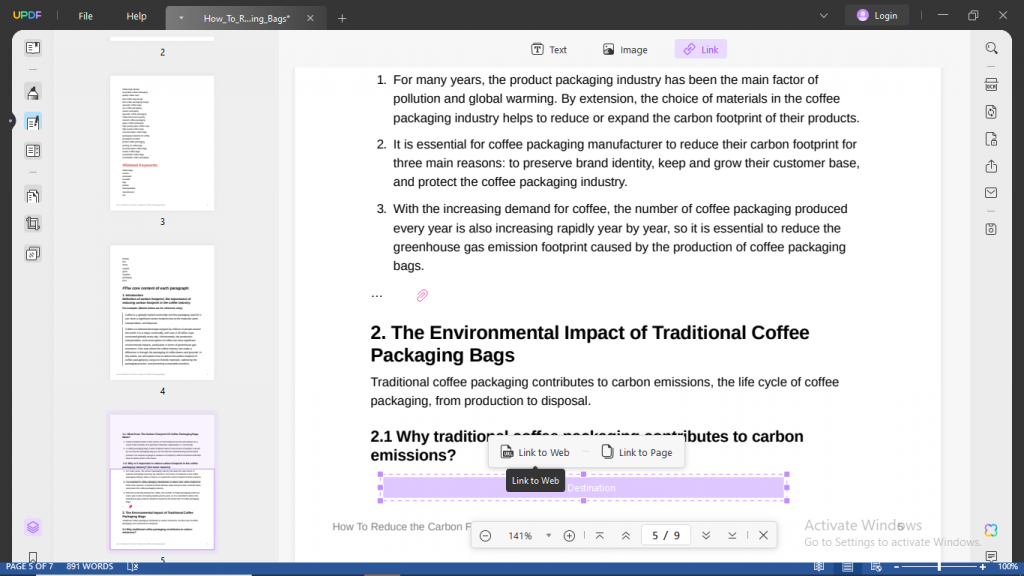Click the Login button
The width and height of the screenshot is (1024, 576).
(x=875, y=16)
